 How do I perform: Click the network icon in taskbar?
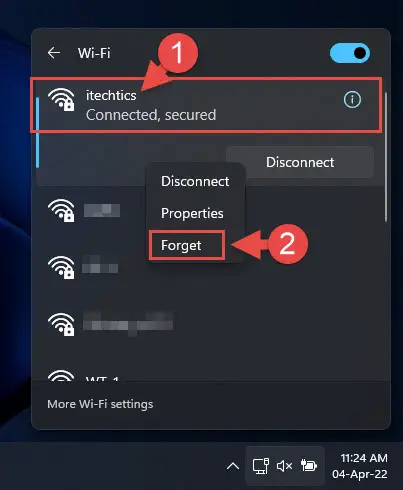coord(261,466)
